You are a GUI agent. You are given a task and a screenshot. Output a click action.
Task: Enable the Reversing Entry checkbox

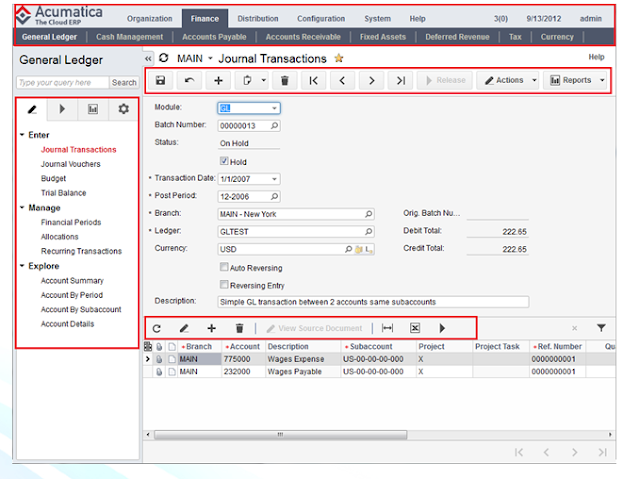point(224,284)
